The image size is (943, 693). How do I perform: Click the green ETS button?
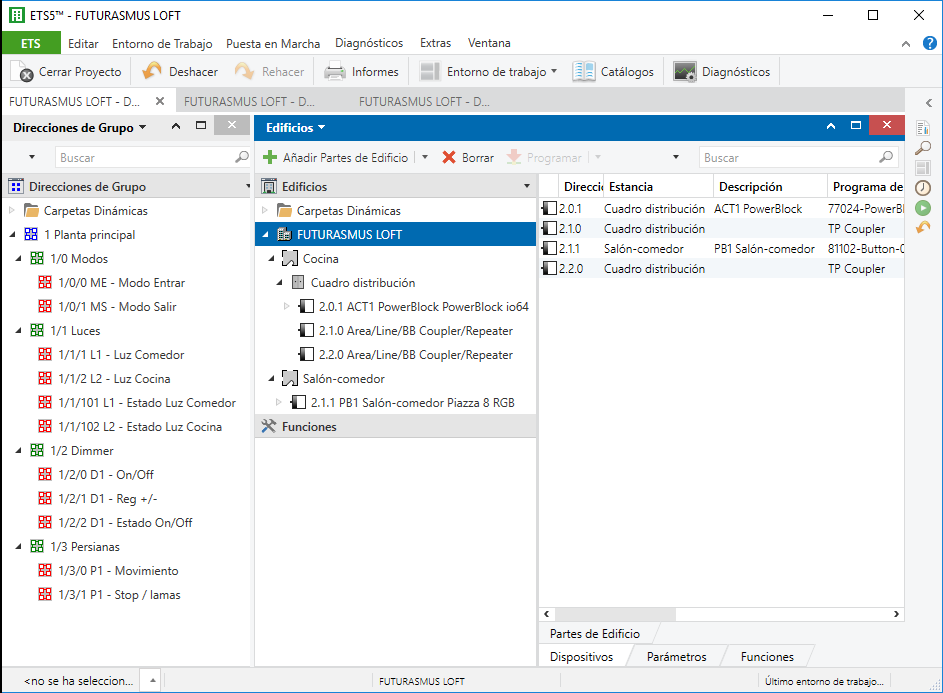click(30, 43)
